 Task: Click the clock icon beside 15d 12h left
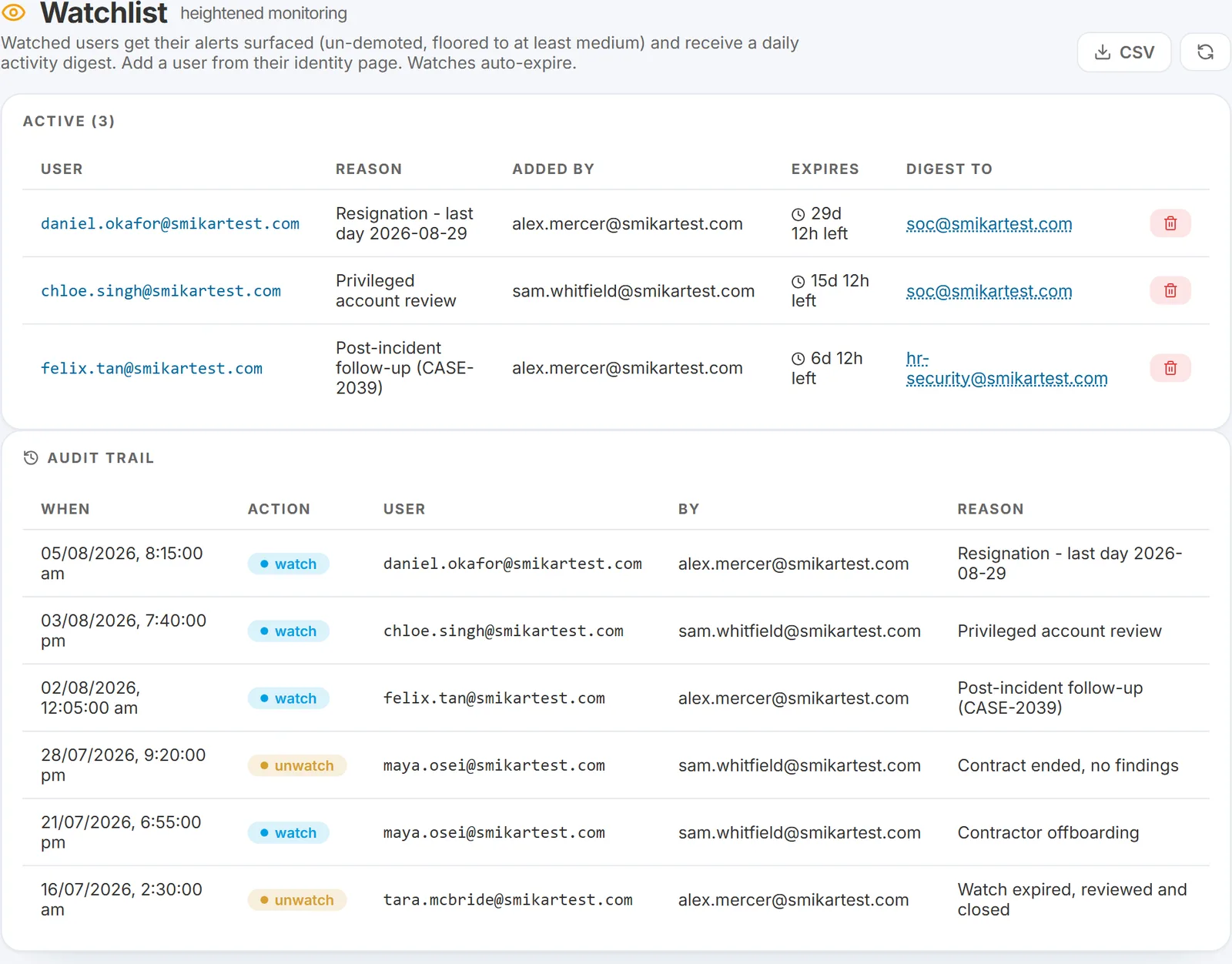798,281
